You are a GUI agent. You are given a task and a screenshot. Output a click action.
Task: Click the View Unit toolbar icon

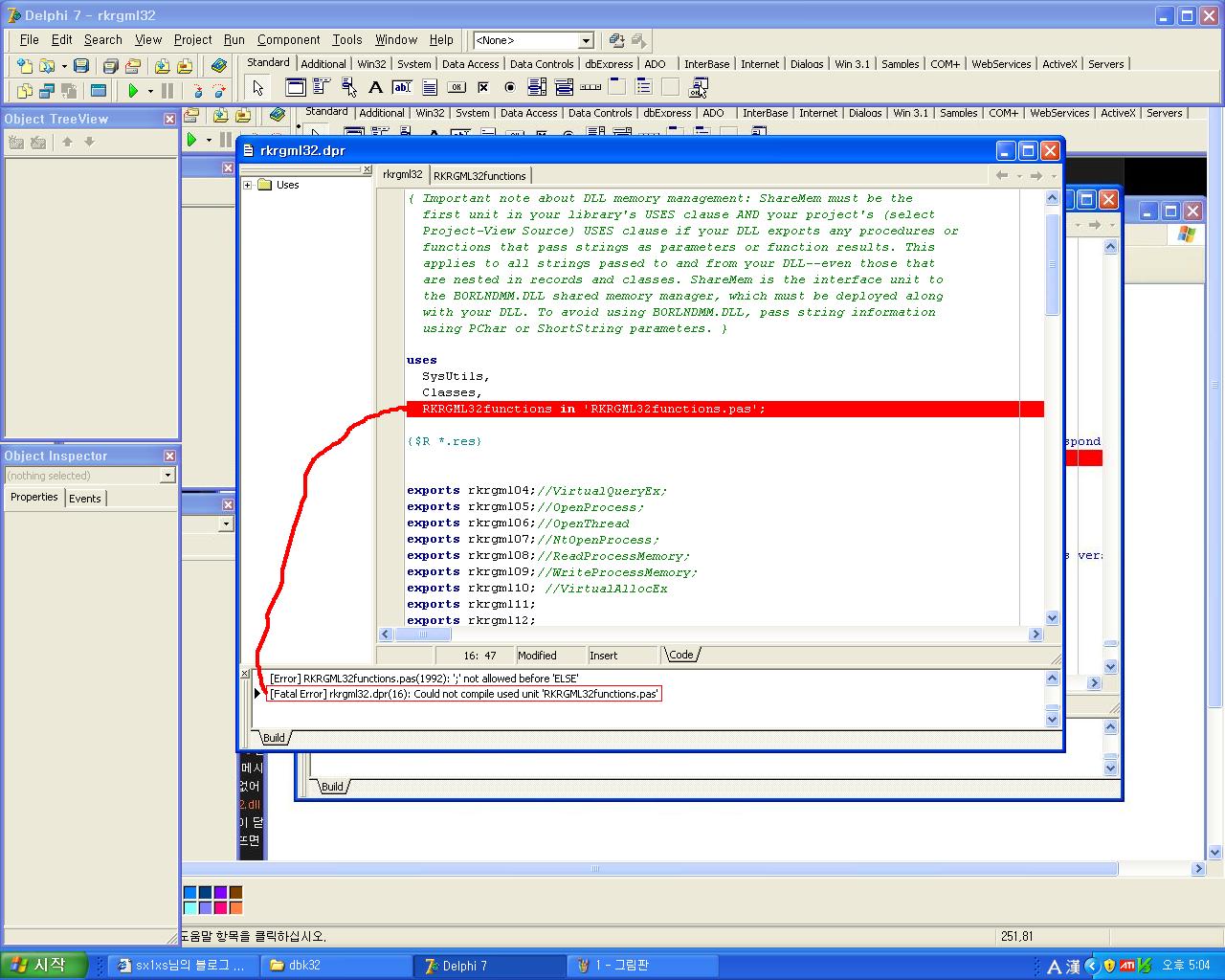(x=24, y=91)
